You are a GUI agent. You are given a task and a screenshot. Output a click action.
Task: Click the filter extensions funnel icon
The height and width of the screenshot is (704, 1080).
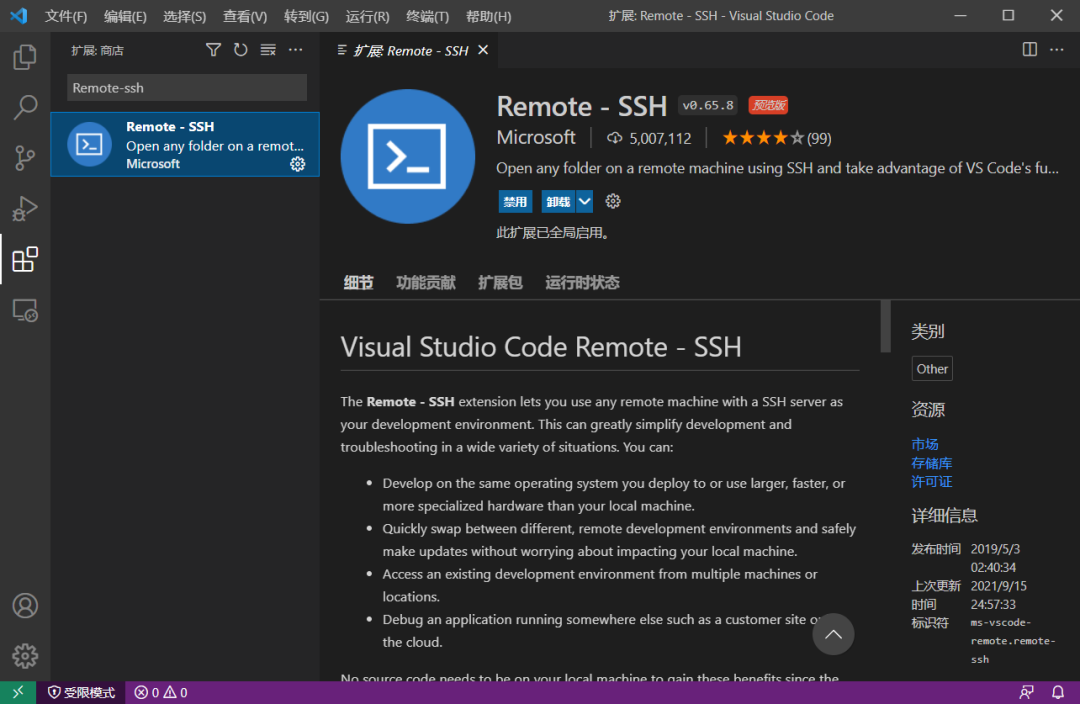(x=213, y=50)
